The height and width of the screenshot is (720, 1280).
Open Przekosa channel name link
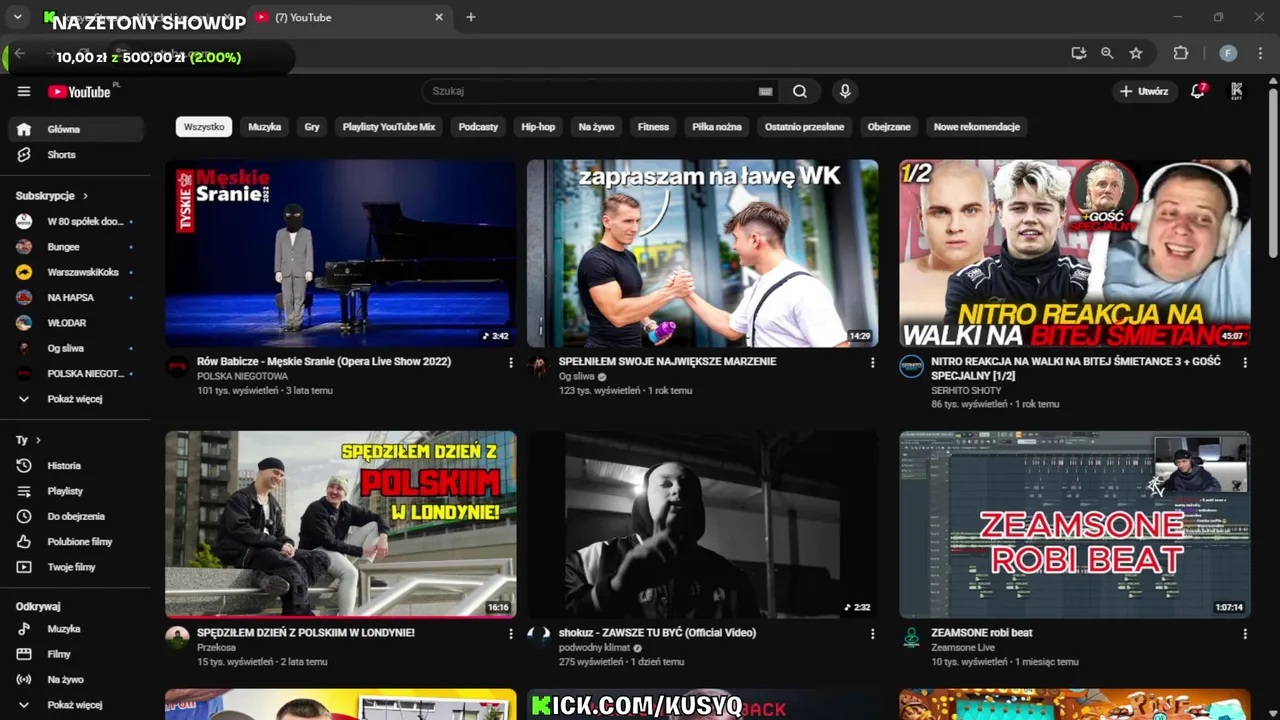[216, 648]
